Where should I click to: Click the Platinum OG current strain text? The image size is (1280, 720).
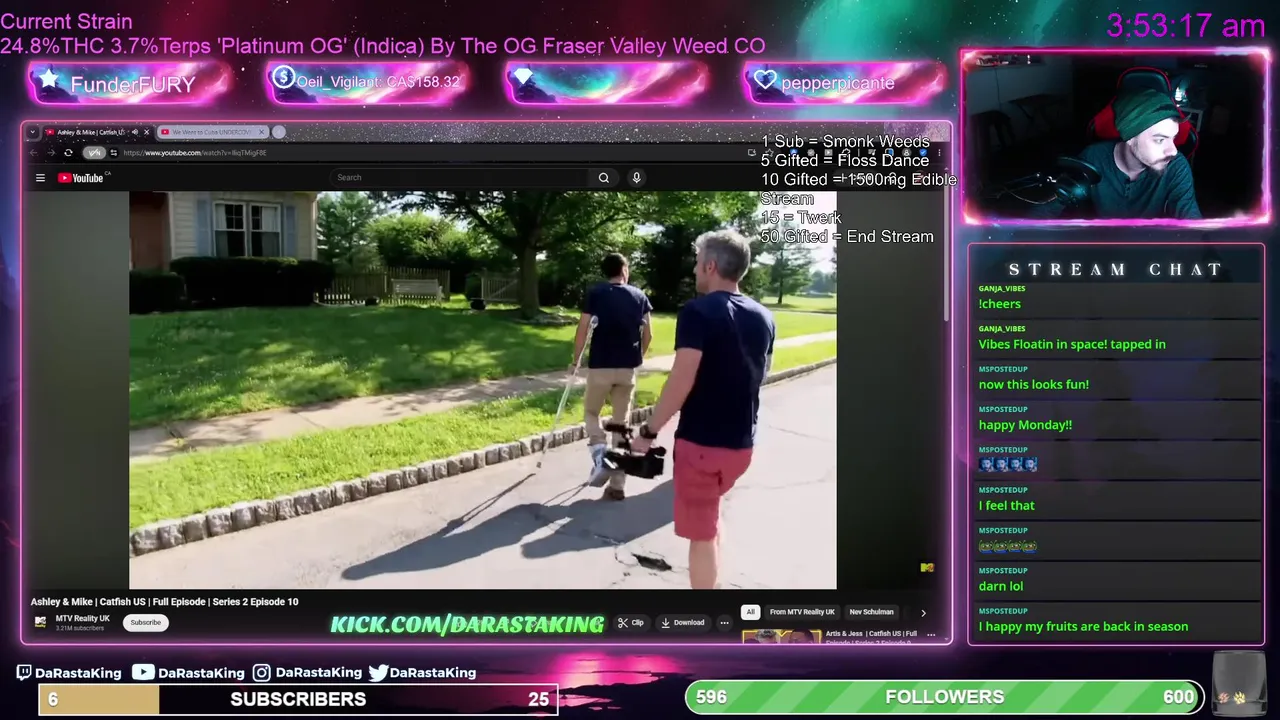[x=383, y=46]
